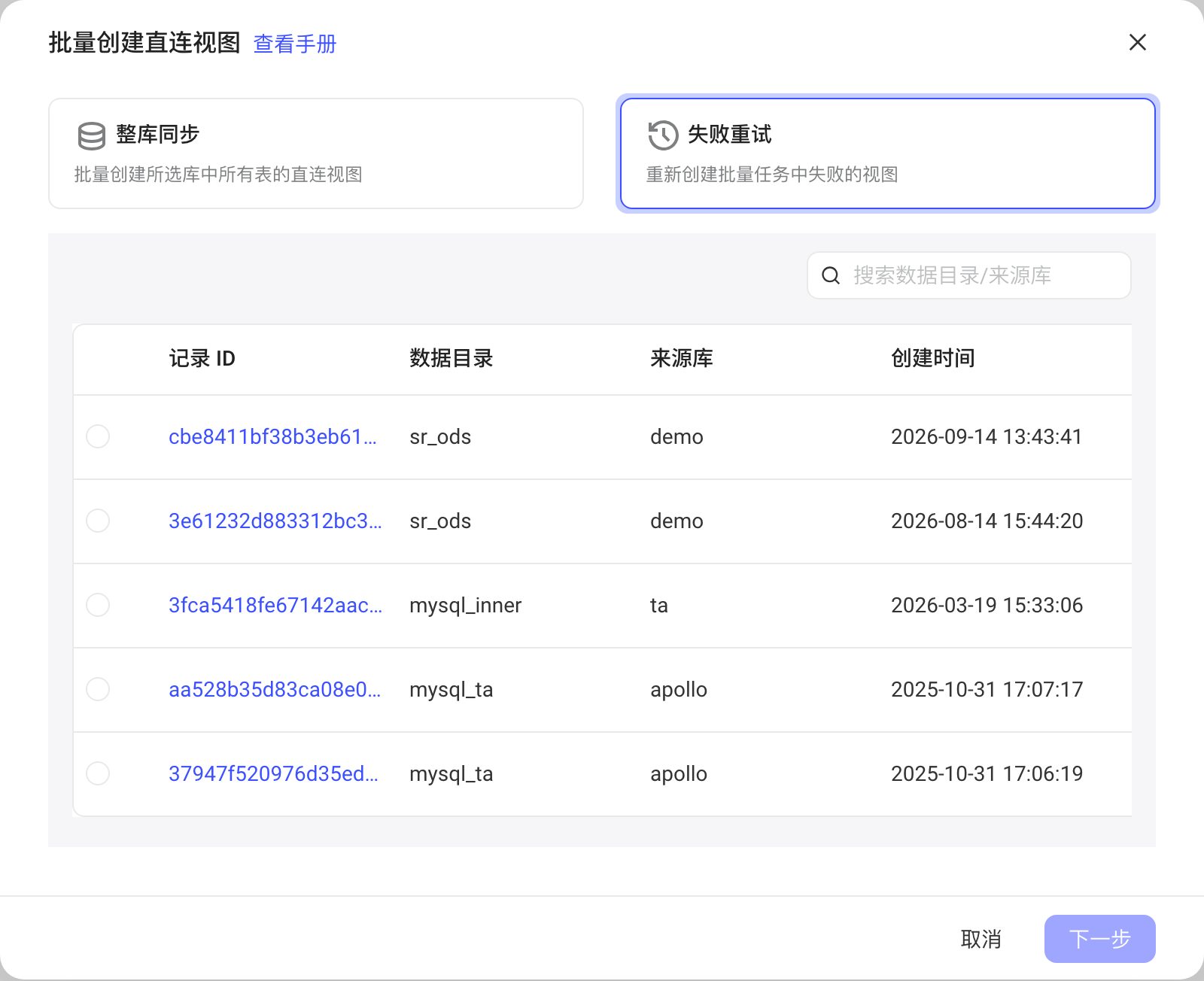Click the 记录 ID column header
This screenshot has height=981, width=1204.
202,358
